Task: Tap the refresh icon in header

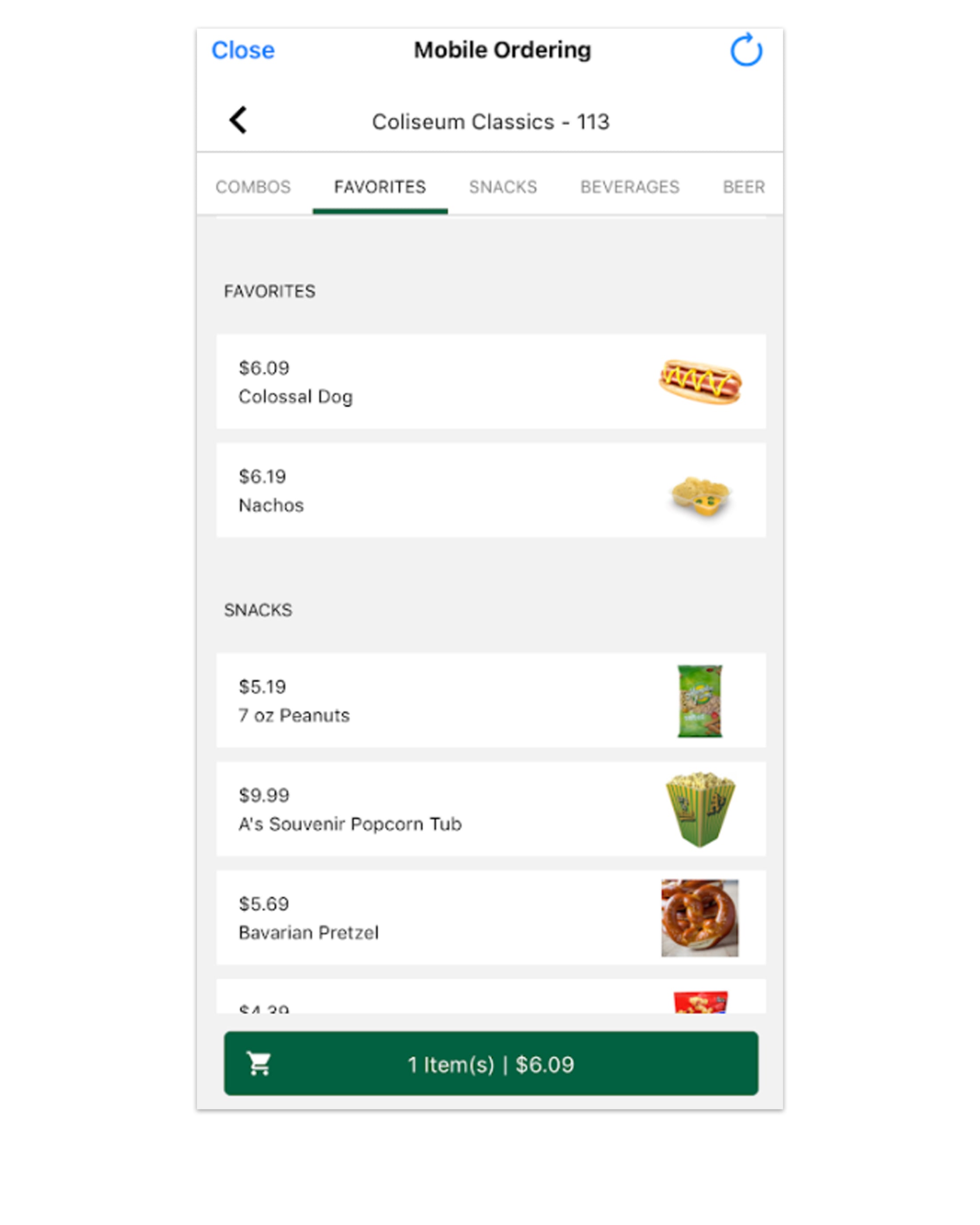Action: point(745,50)
